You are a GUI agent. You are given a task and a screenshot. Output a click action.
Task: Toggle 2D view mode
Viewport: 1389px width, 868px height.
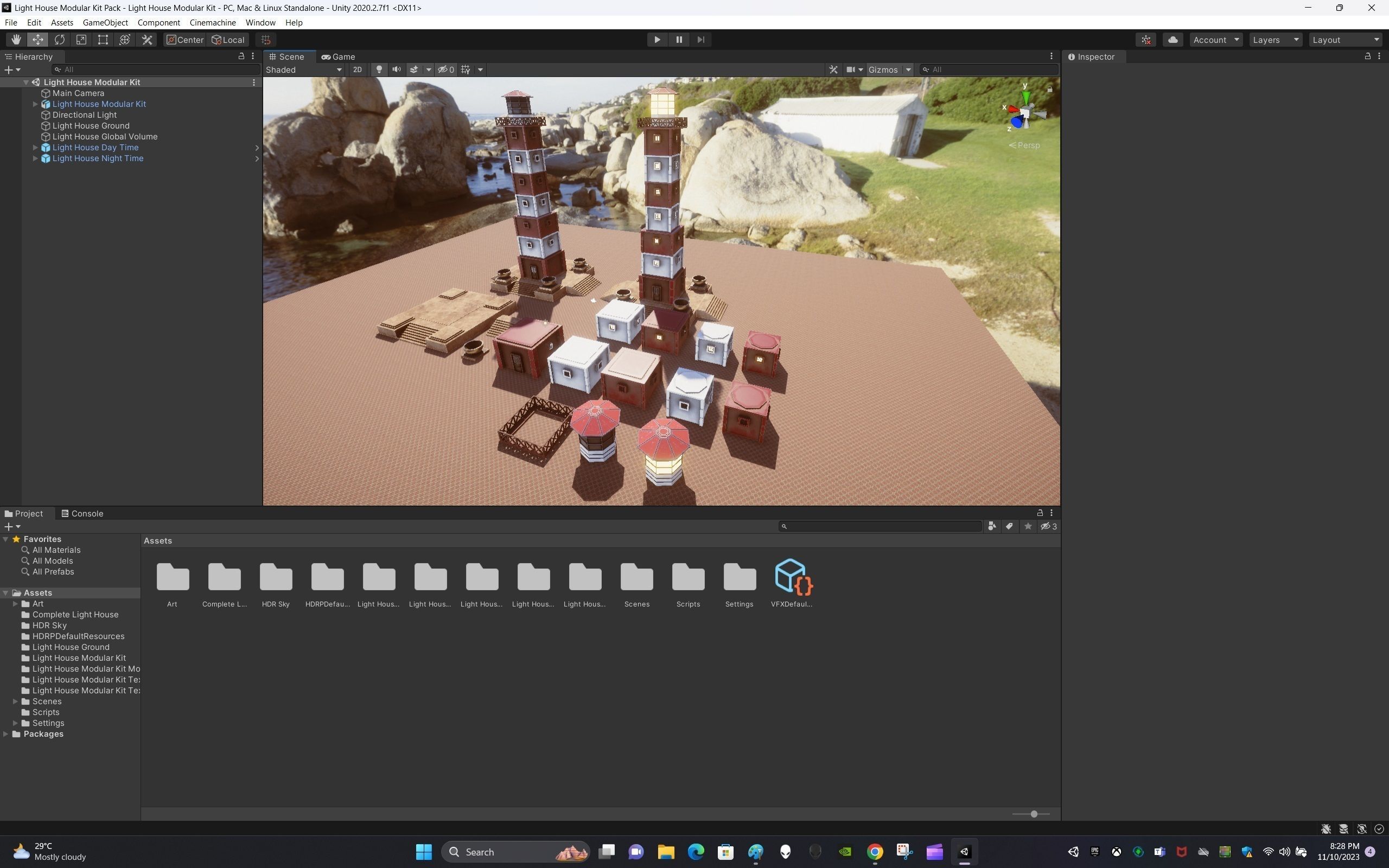click(357, 69)
